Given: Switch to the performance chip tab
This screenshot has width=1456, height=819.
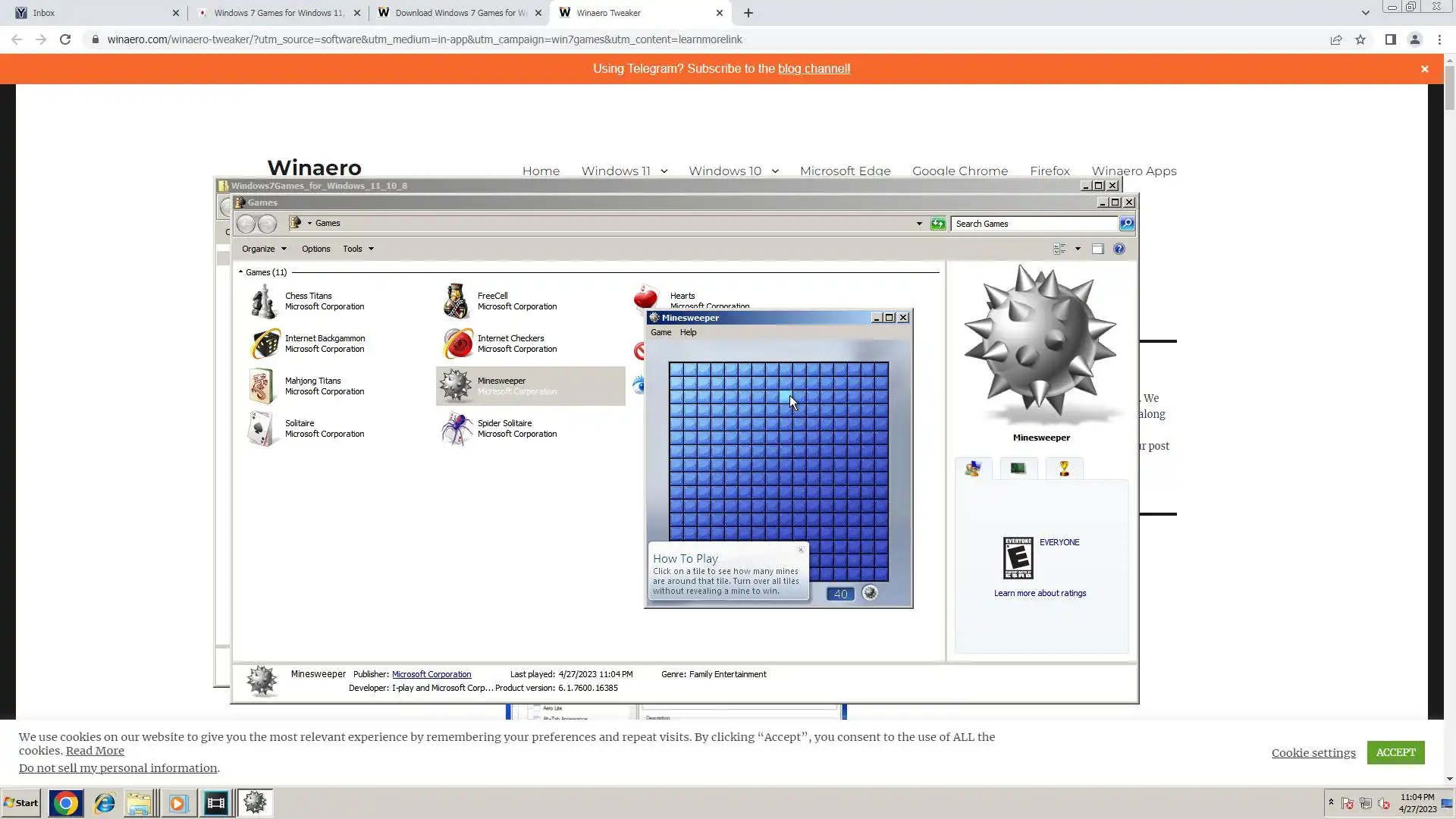Looking at the screenshot, I should tap(1018, 469).
